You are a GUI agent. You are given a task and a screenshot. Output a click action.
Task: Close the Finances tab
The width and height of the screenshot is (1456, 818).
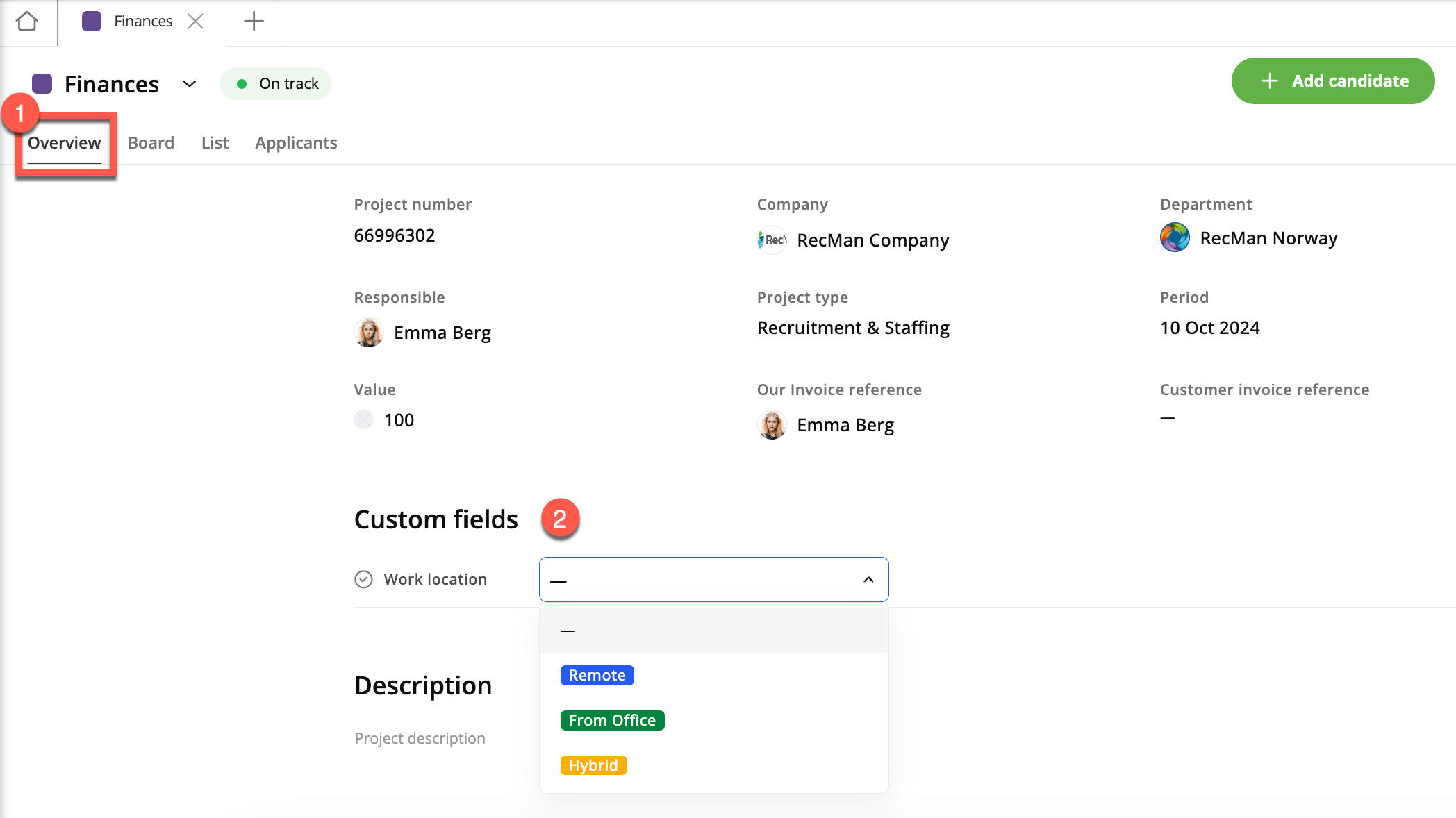195,22
